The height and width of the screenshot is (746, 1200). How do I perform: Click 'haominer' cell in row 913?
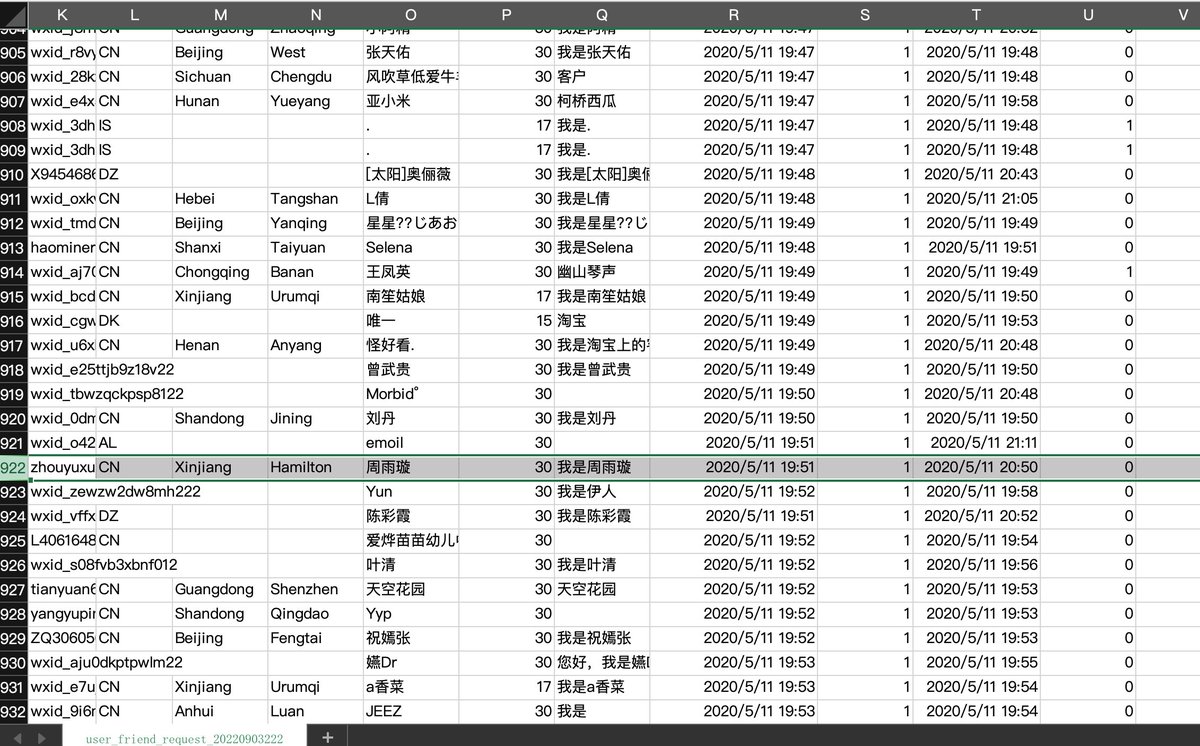pos(63,248)
